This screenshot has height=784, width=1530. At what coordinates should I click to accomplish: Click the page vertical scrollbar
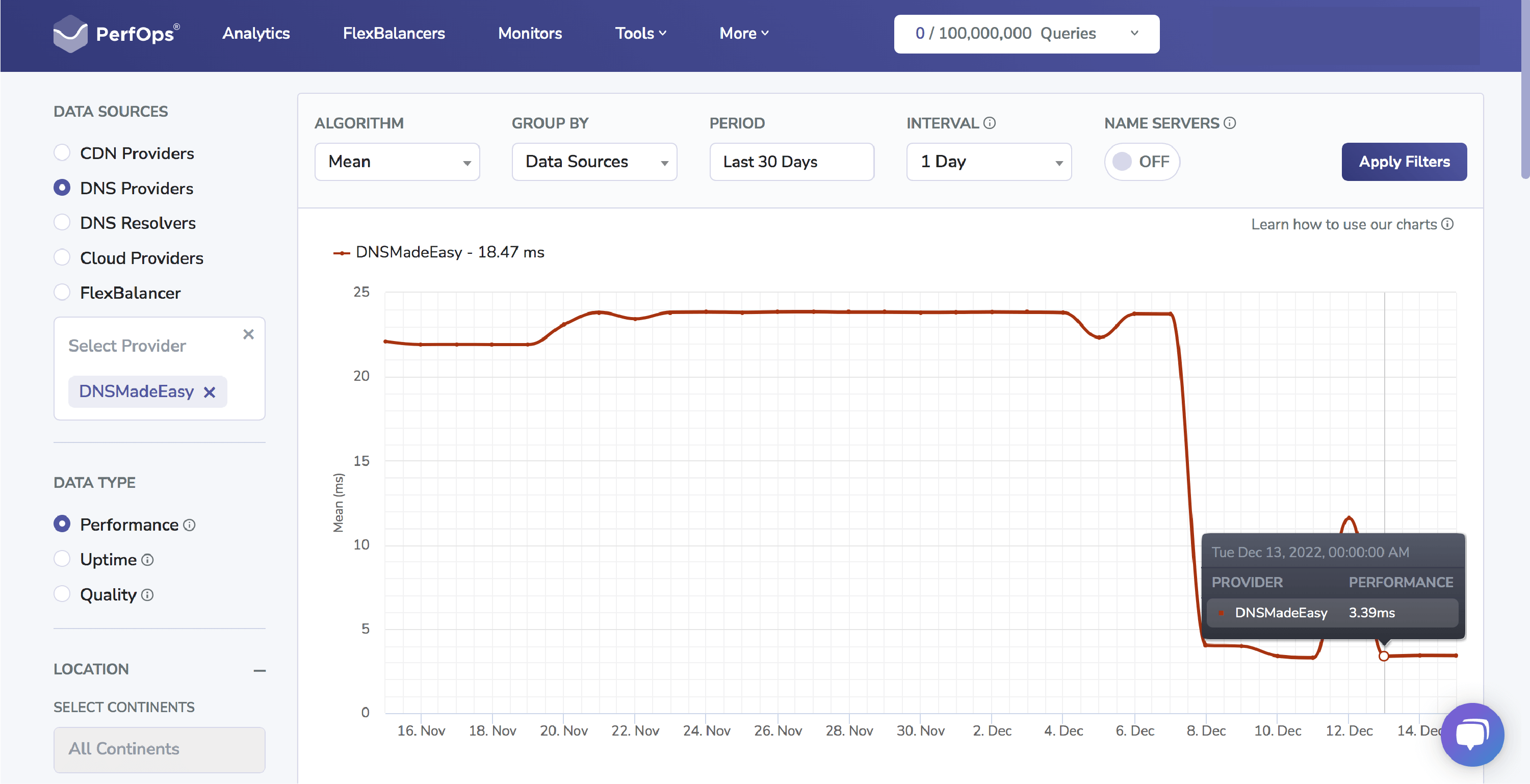(x=1525, y=89)
